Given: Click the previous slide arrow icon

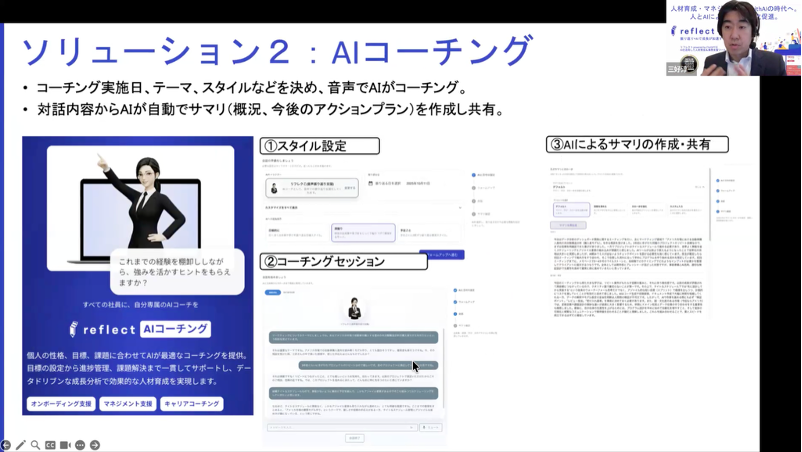Looking at the screenshot, I should click(6, 445).
